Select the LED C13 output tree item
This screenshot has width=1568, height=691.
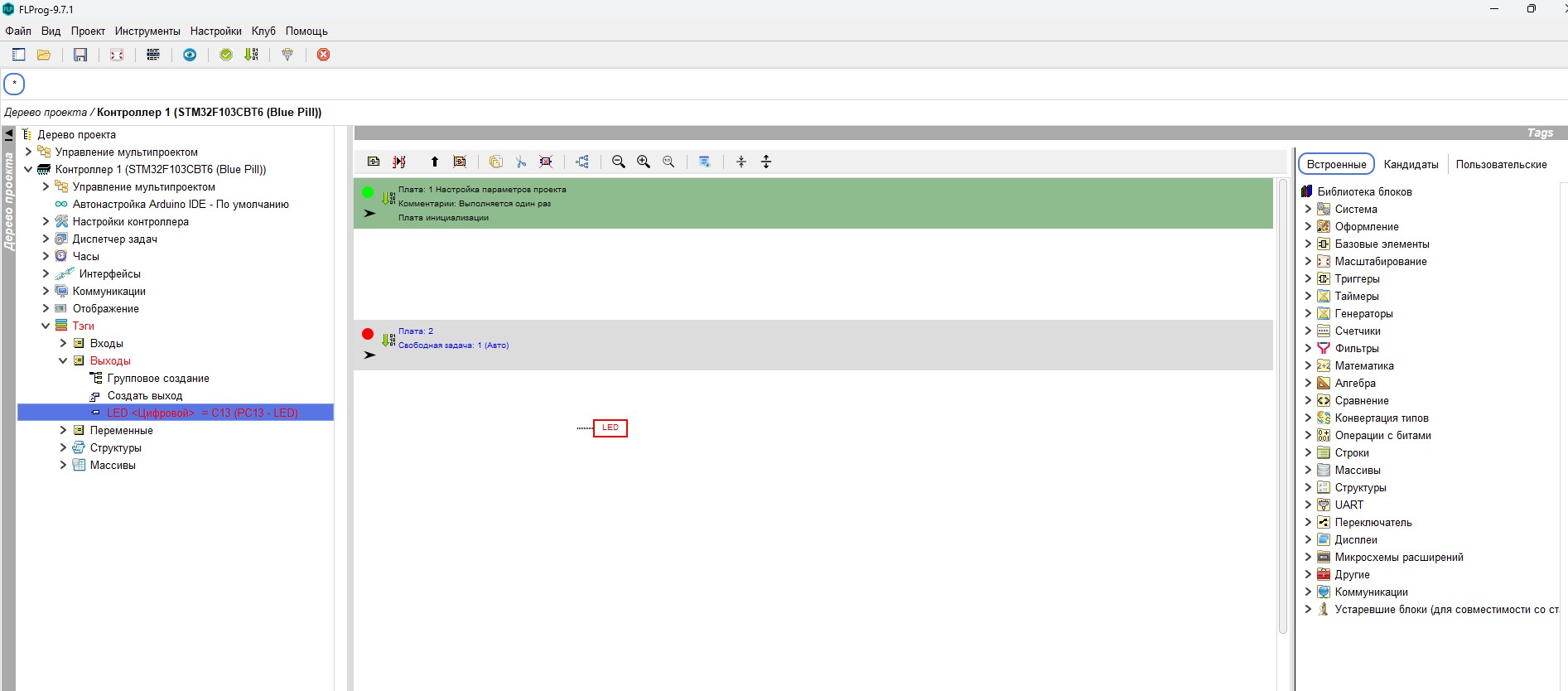click(176, 413)
